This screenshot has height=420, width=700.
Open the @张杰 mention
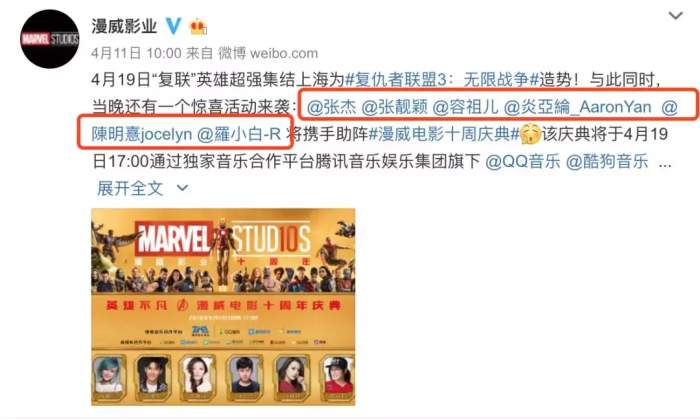[332, 107]
